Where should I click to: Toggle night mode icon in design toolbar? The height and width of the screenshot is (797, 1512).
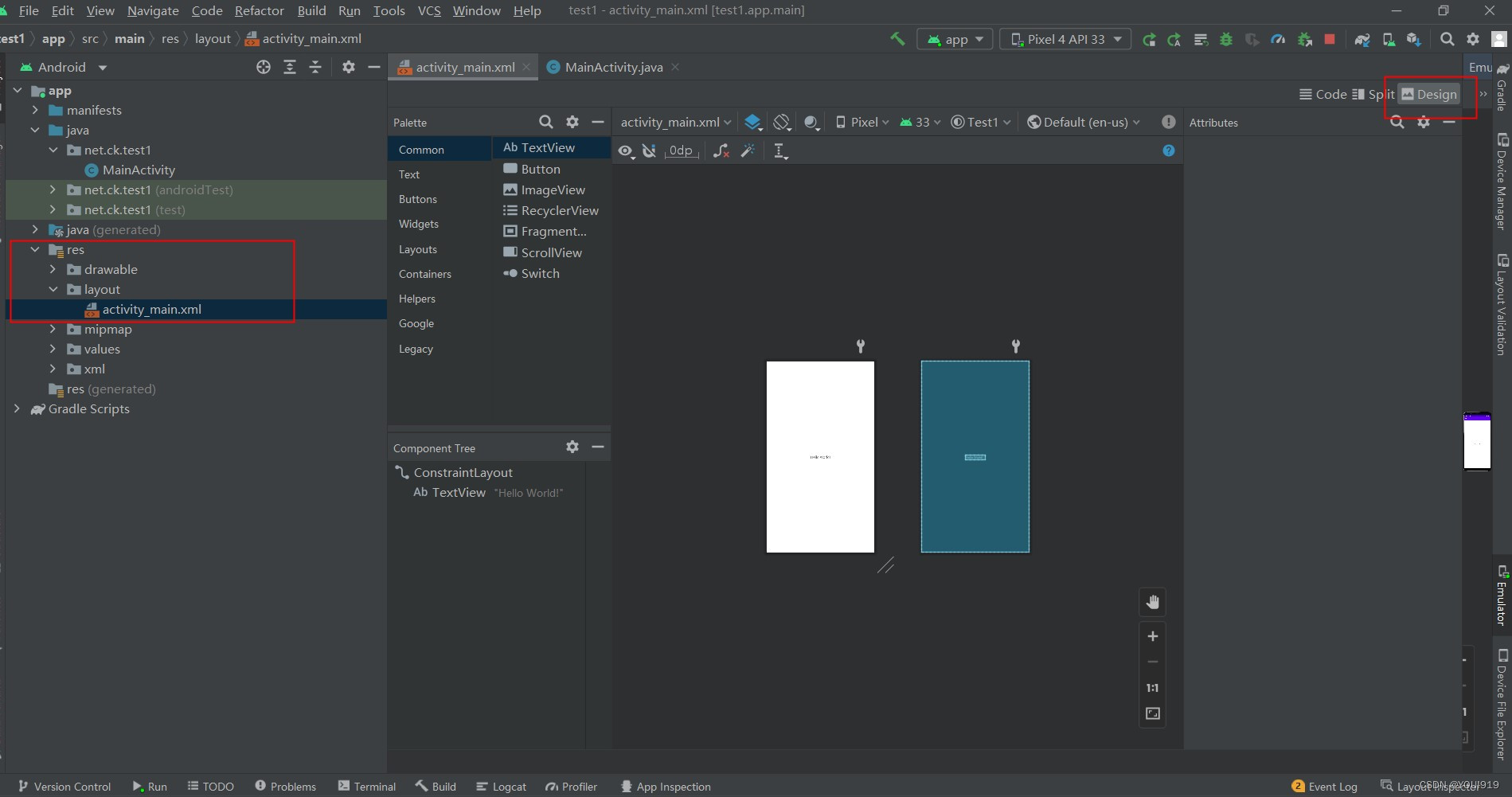pyautogui.click(x=811, y=122)
